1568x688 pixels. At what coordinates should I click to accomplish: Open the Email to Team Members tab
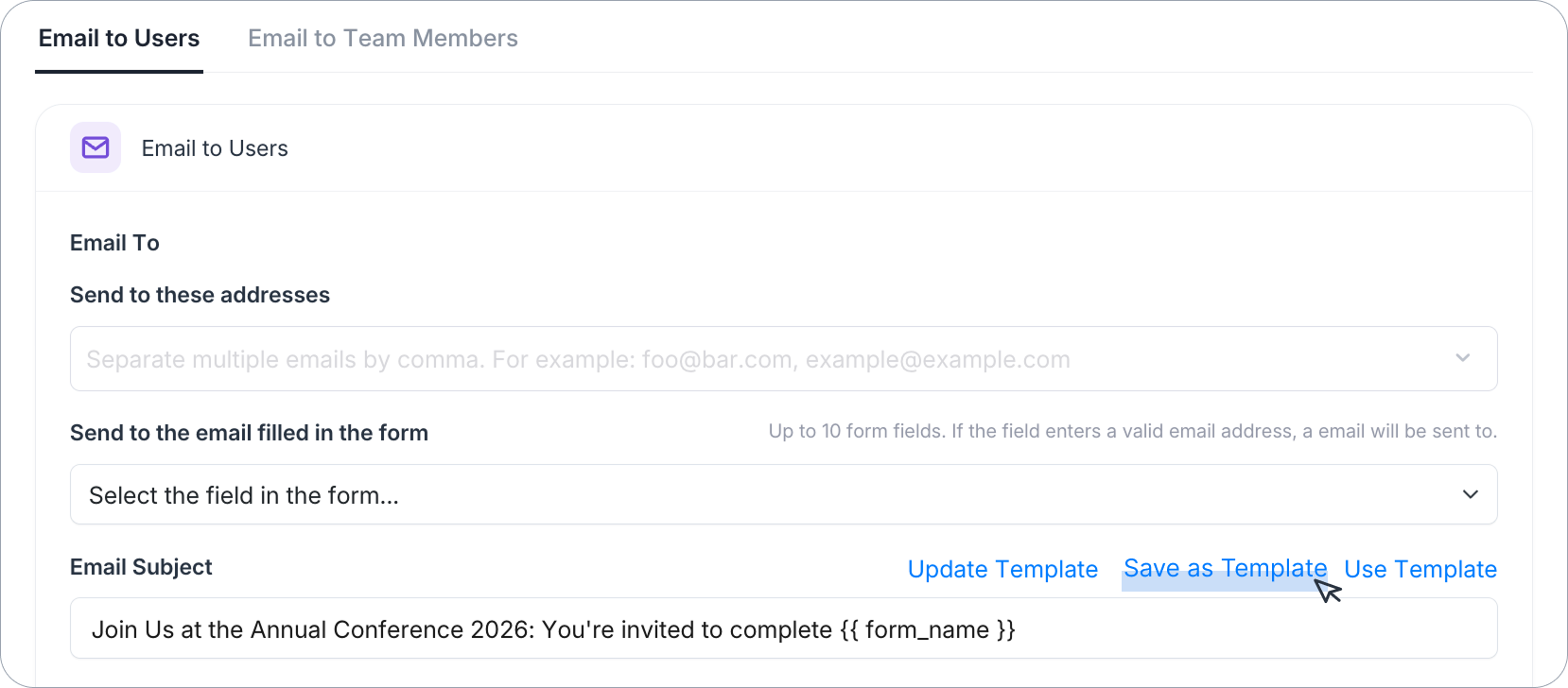click(383, 38)
